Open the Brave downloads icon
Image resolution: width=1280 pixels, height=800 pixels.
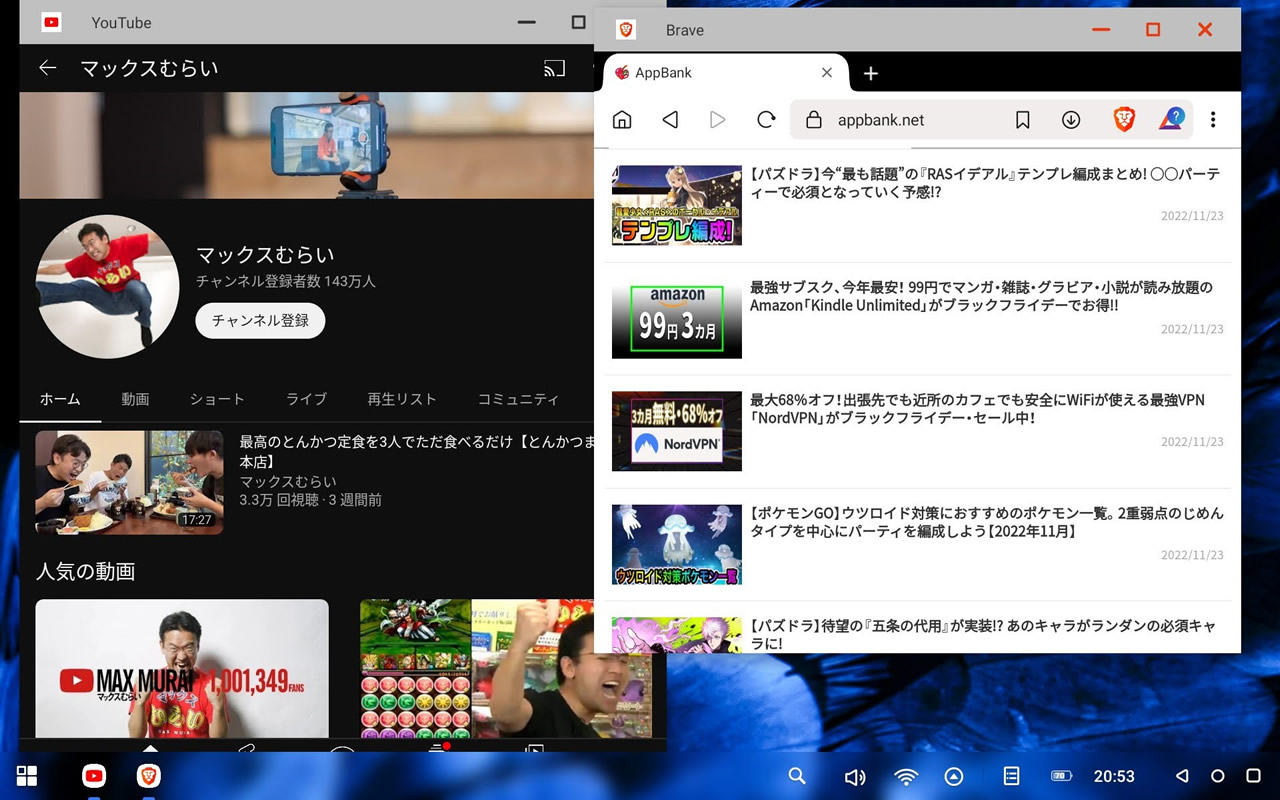[1071, 120]
